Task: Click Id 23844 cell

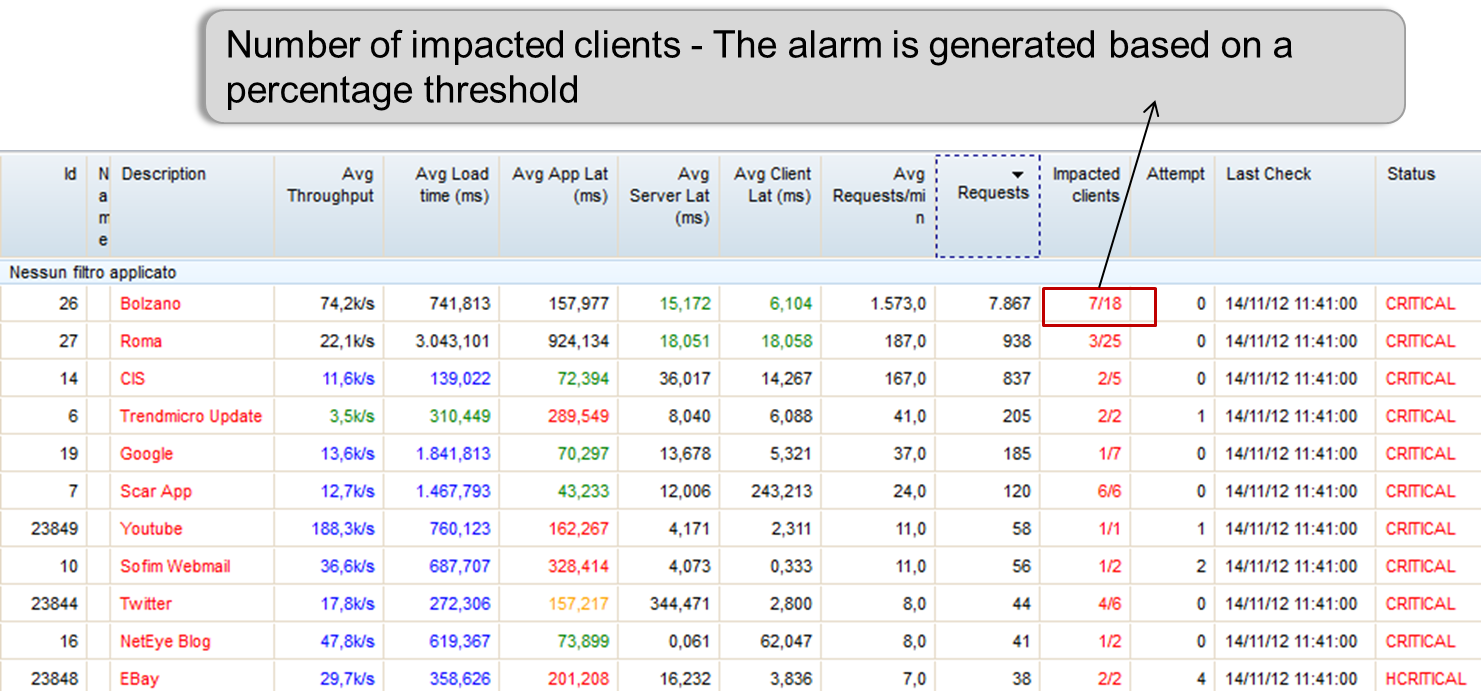Action: tap(56, 604)
